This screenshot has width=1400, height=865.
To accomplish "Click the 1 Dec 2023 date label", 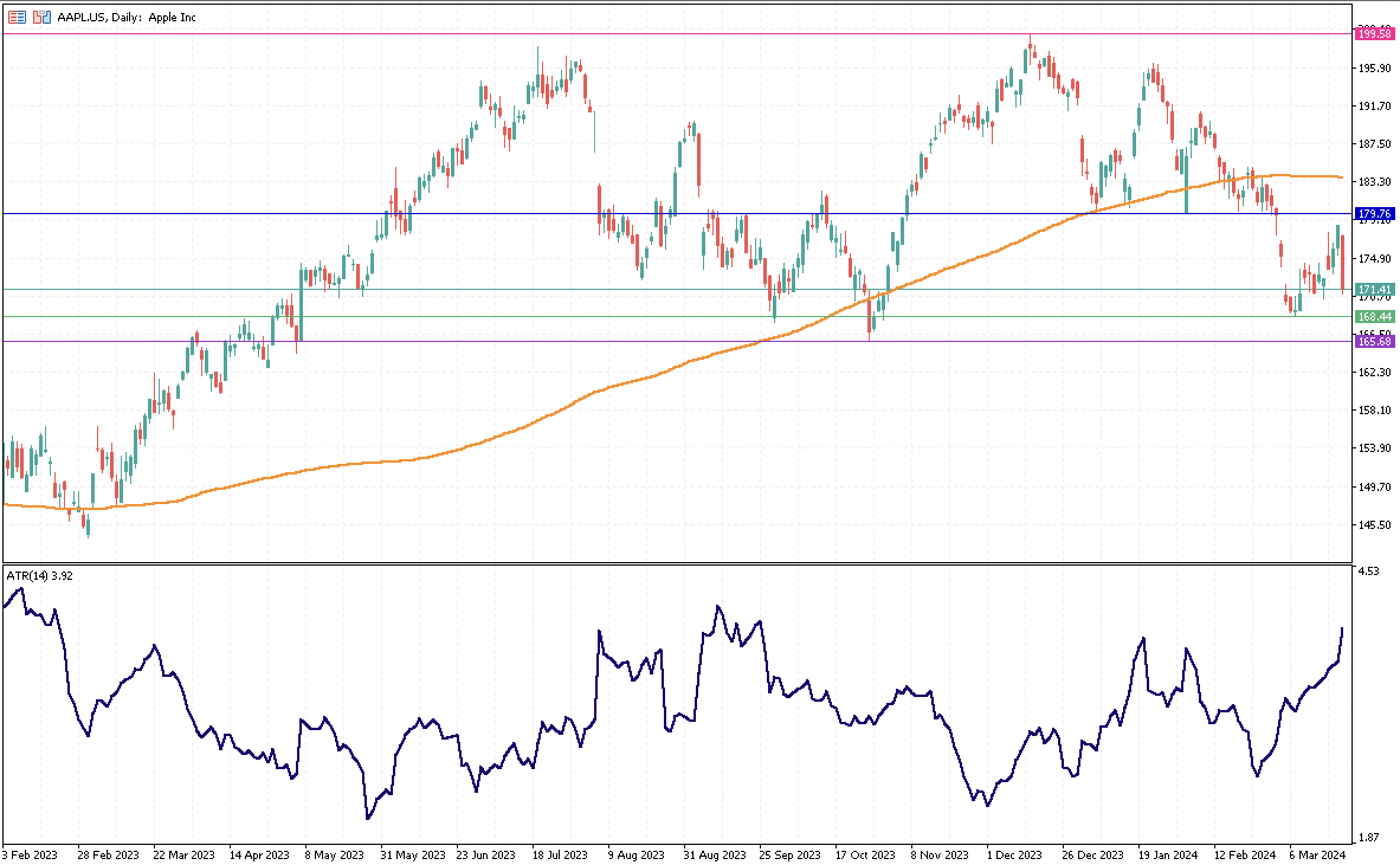I will click(x=1014, y=855).
